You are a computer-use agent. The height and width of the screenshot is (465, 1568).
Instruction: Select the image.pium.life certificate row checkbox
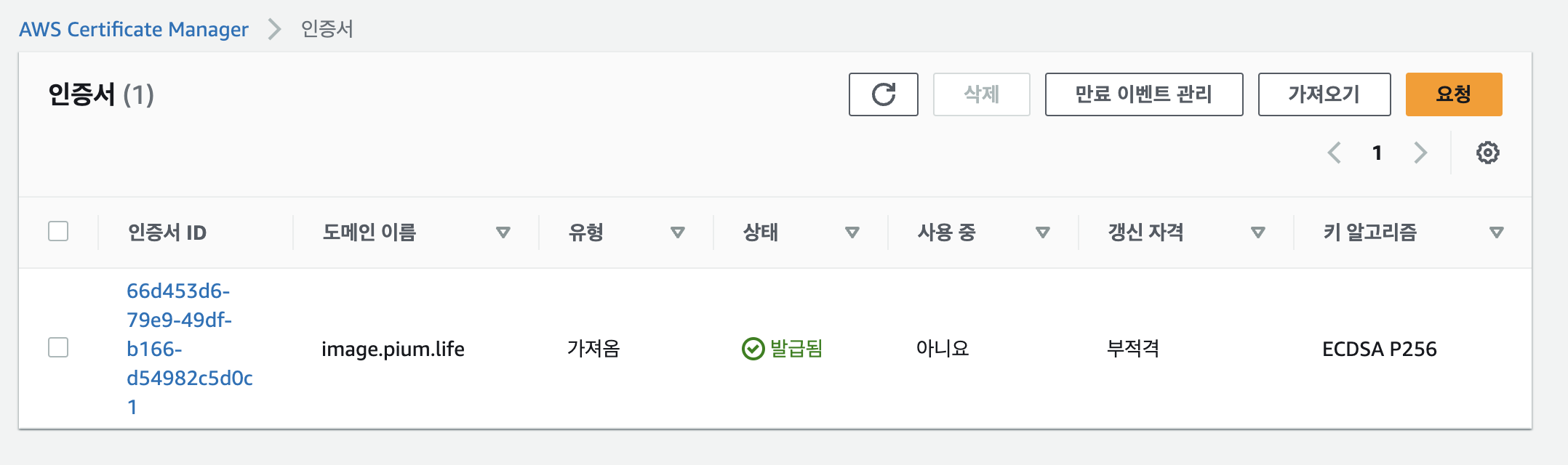coord(58,348)
